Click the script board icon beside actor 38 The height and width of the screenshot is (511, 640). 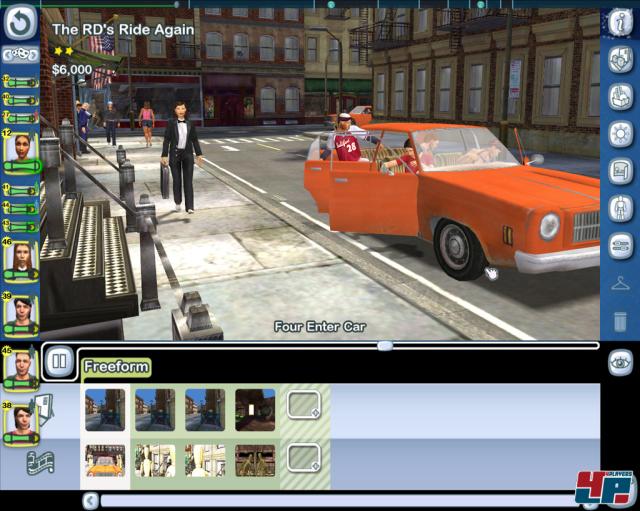coord(44,409)
